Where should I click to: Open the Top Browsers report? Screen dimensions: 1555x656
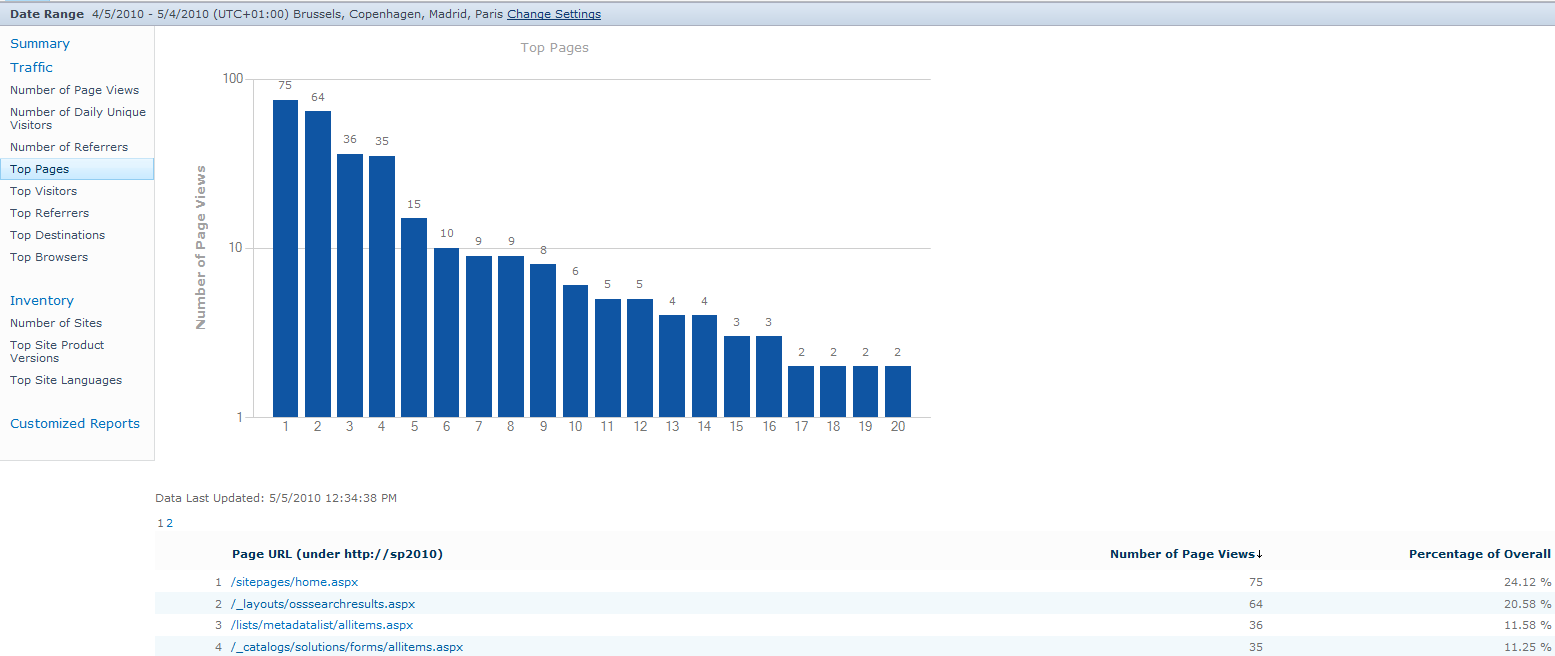tap(49, 257)
